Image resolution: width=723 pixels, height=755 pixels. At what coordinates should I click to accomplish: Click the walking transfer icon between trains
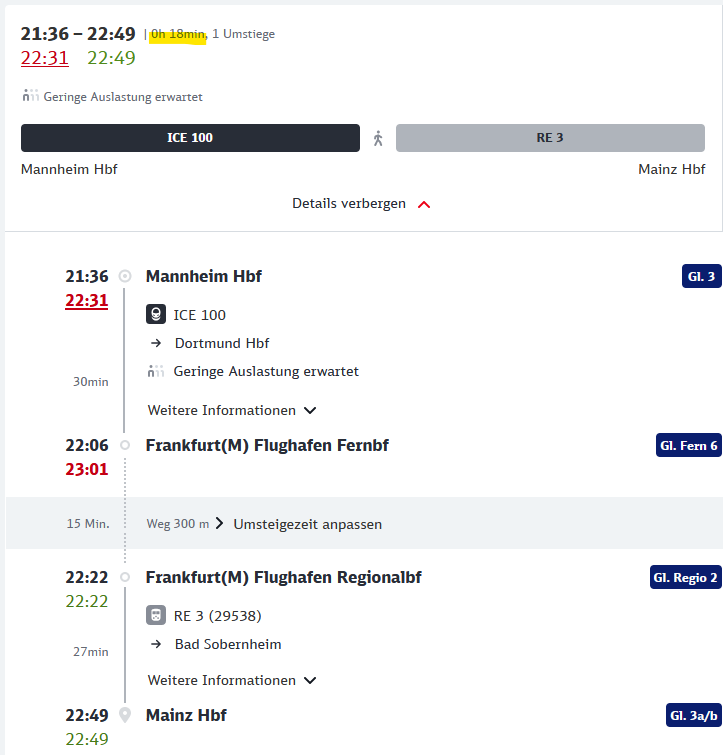378,138
